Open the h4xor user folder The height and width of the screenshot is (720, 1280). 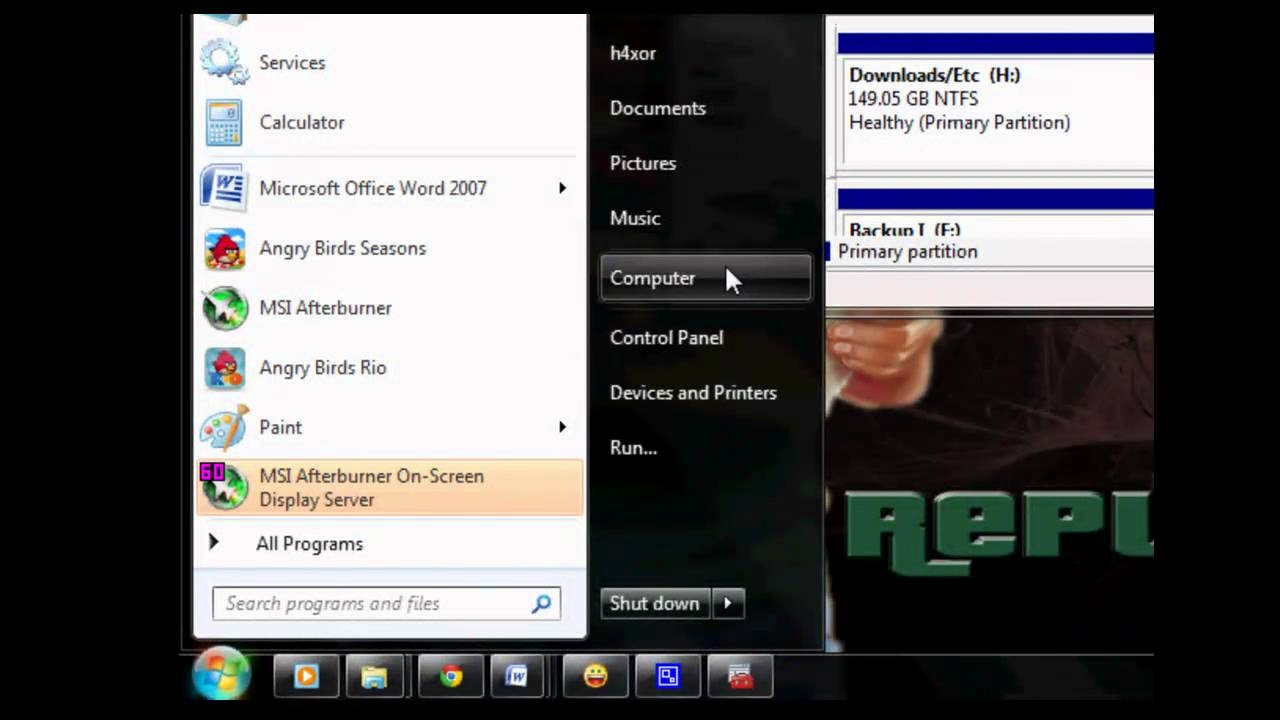click(633, 53)
